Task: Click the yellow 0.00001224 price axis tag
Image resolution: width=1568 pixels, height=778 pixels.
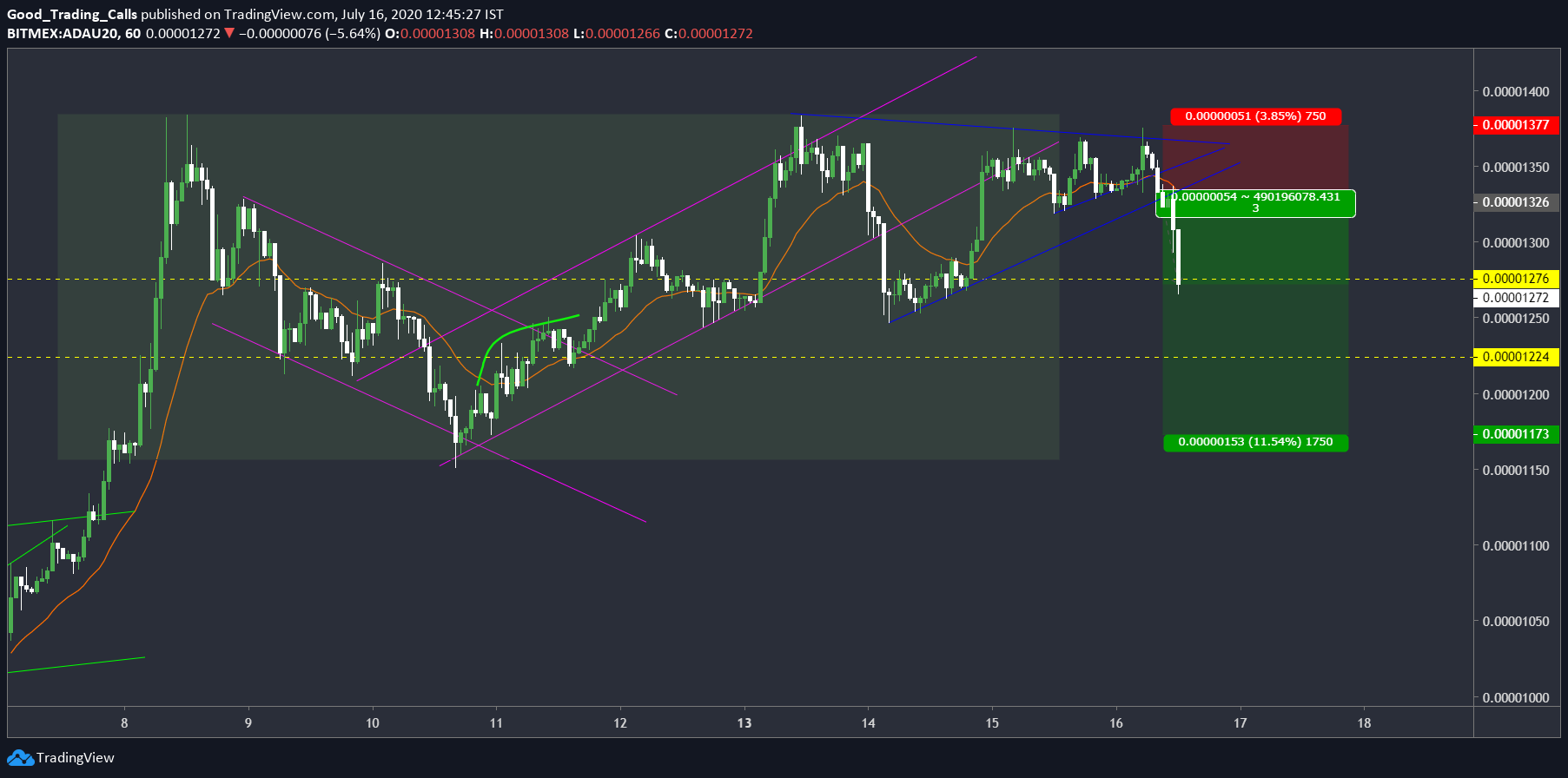Action: (1516, 357)
